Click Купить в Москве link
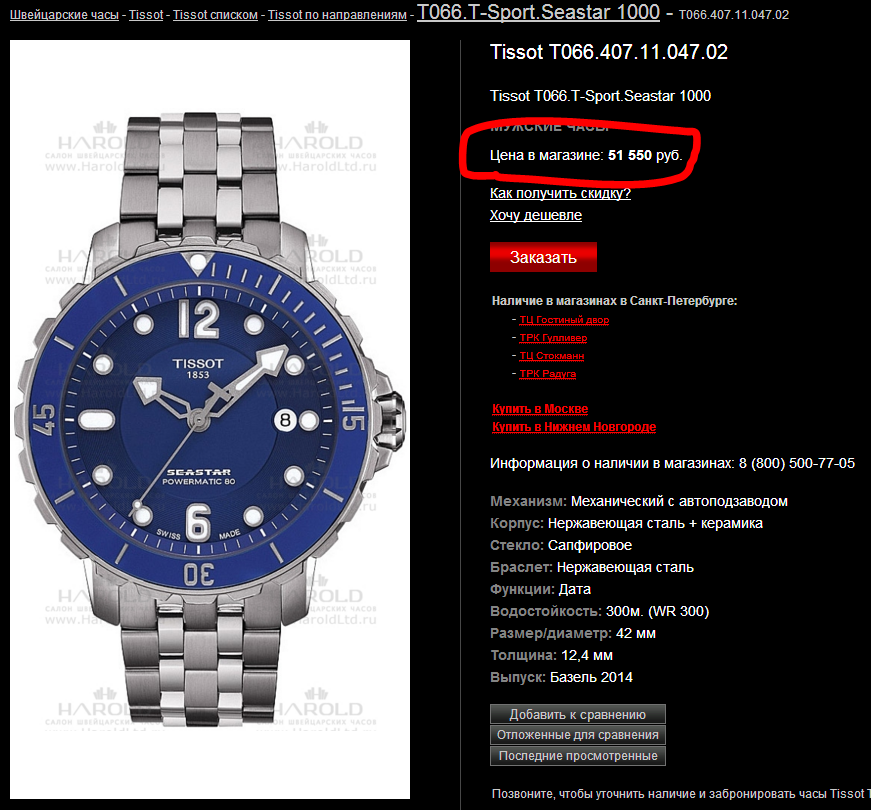This screenshot has width=871, height=810. [540, 409]
